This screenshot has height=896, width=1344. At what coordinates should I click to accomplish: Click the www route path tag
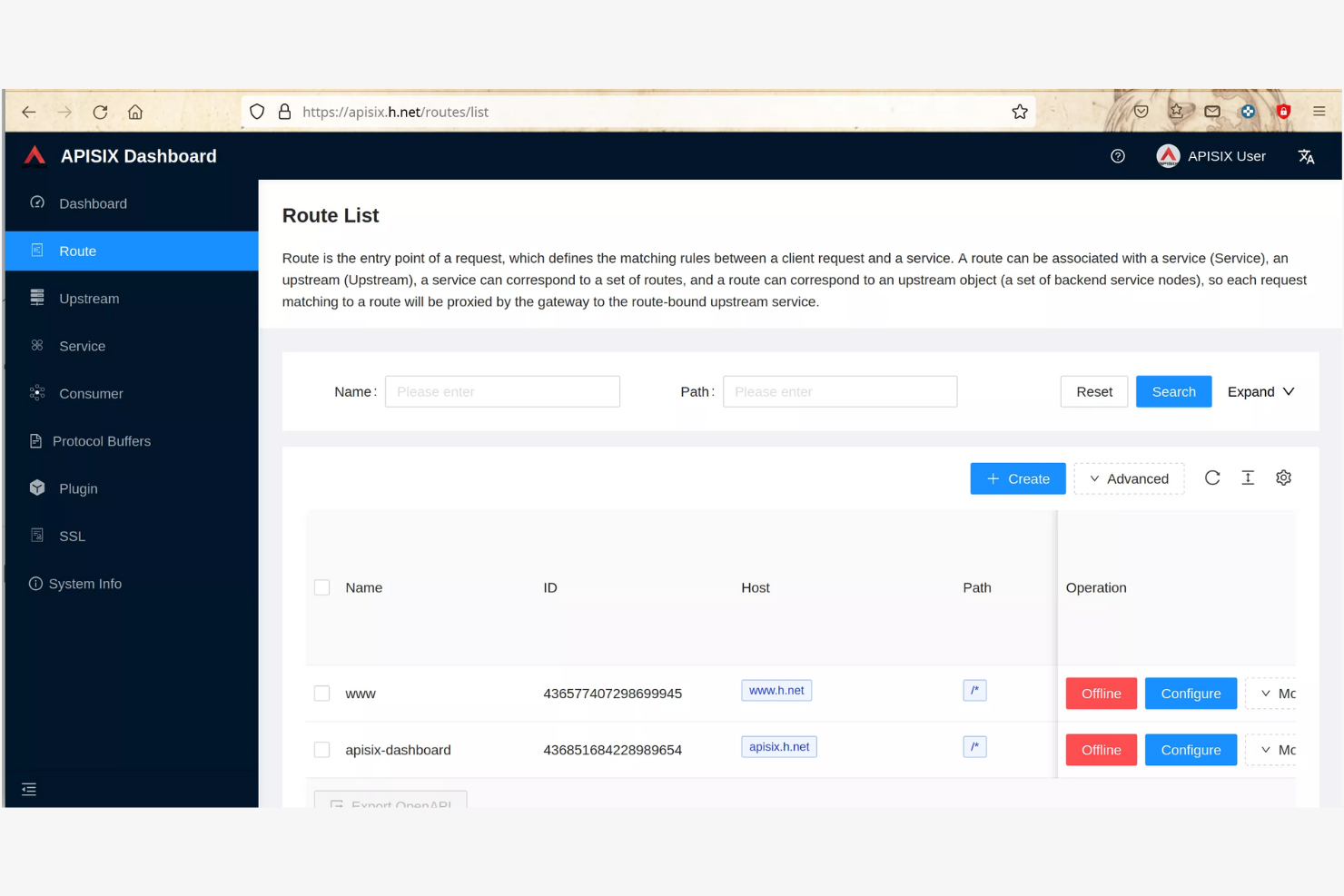974,690
